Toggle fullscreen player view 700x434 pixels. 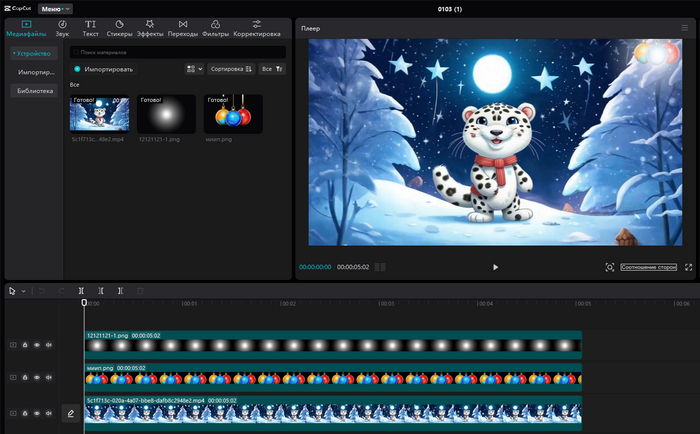pos(688,267)
